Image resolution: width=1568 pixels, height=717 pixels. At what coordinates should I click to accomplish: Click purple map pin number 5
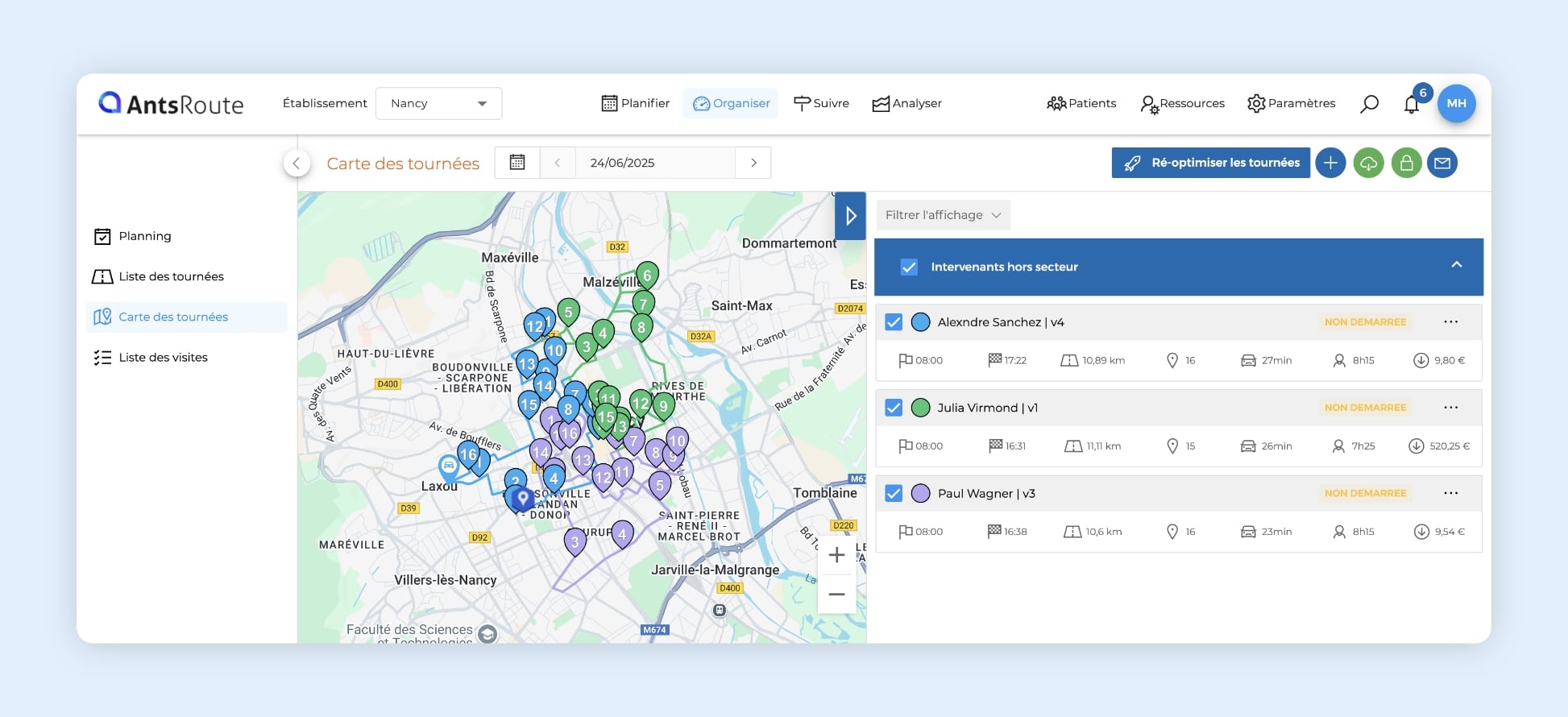coord(660,486)
